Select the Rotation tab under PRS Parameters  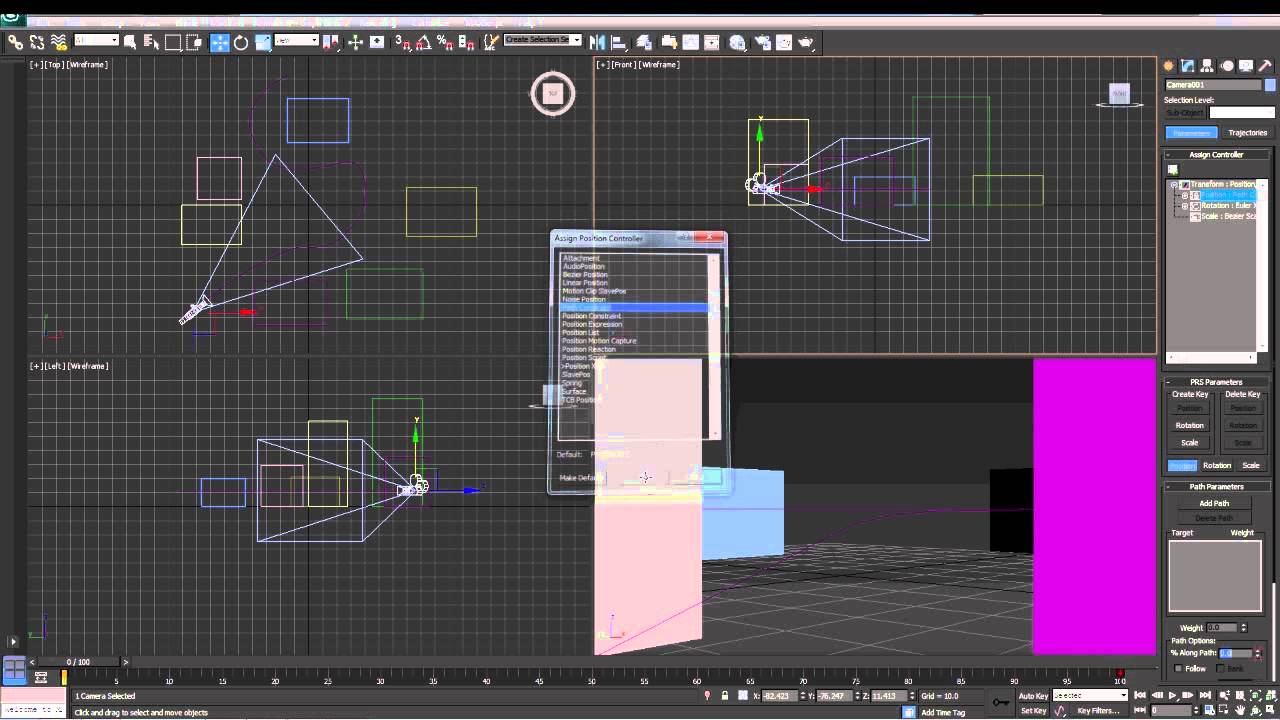[1217, 466]
